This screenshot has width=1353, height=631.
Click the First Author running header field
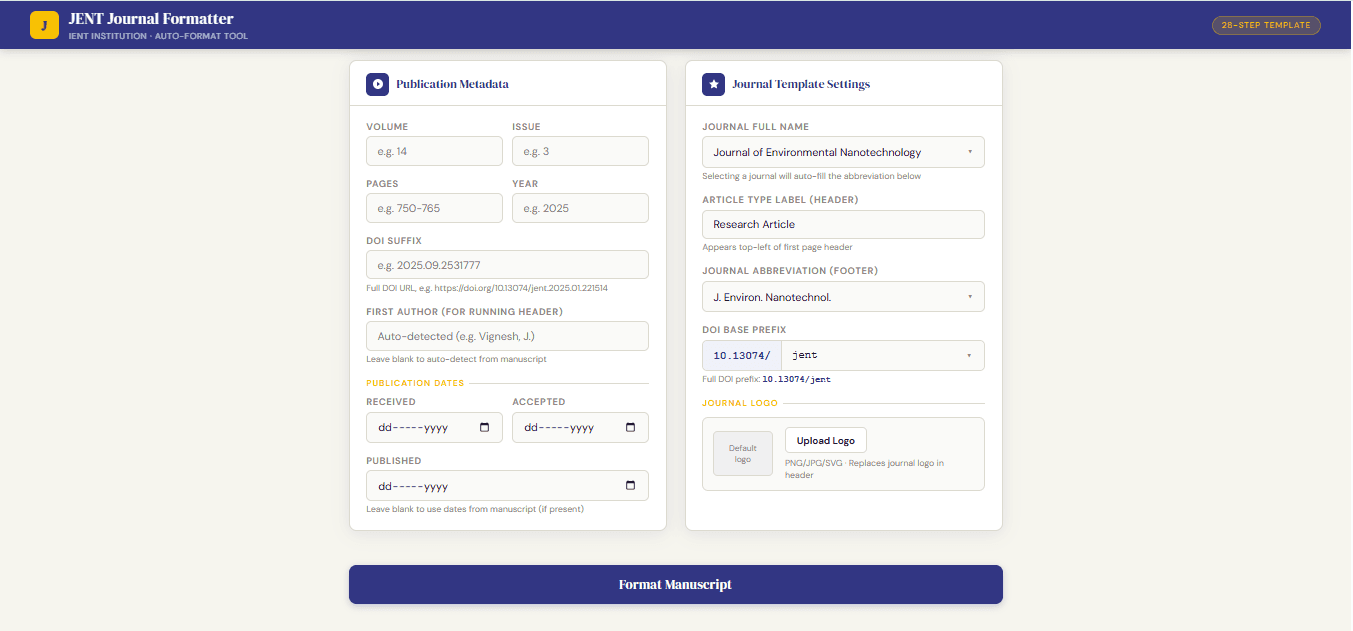tap(507, 336)
